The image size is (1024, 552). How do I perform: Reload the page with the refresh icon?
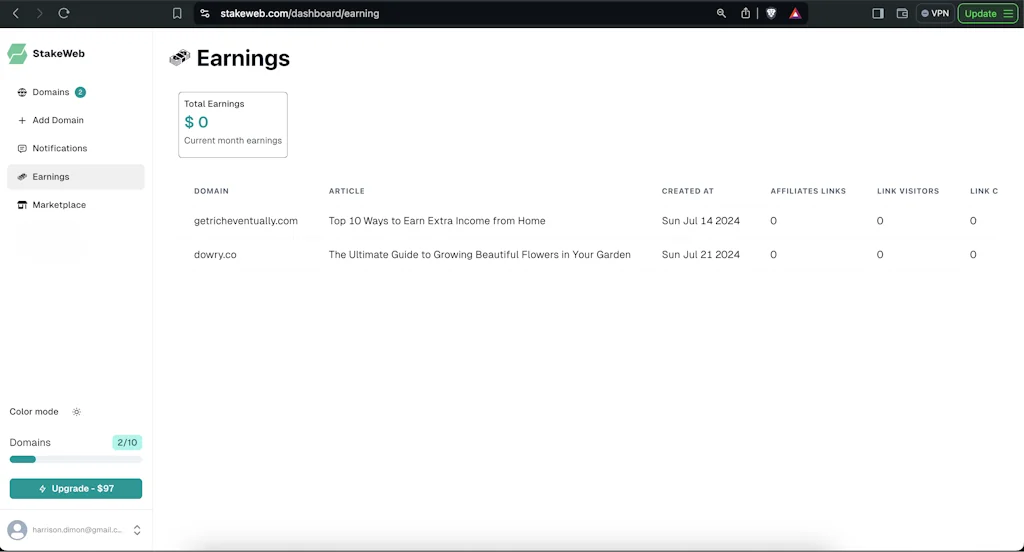tap(63, 13)
